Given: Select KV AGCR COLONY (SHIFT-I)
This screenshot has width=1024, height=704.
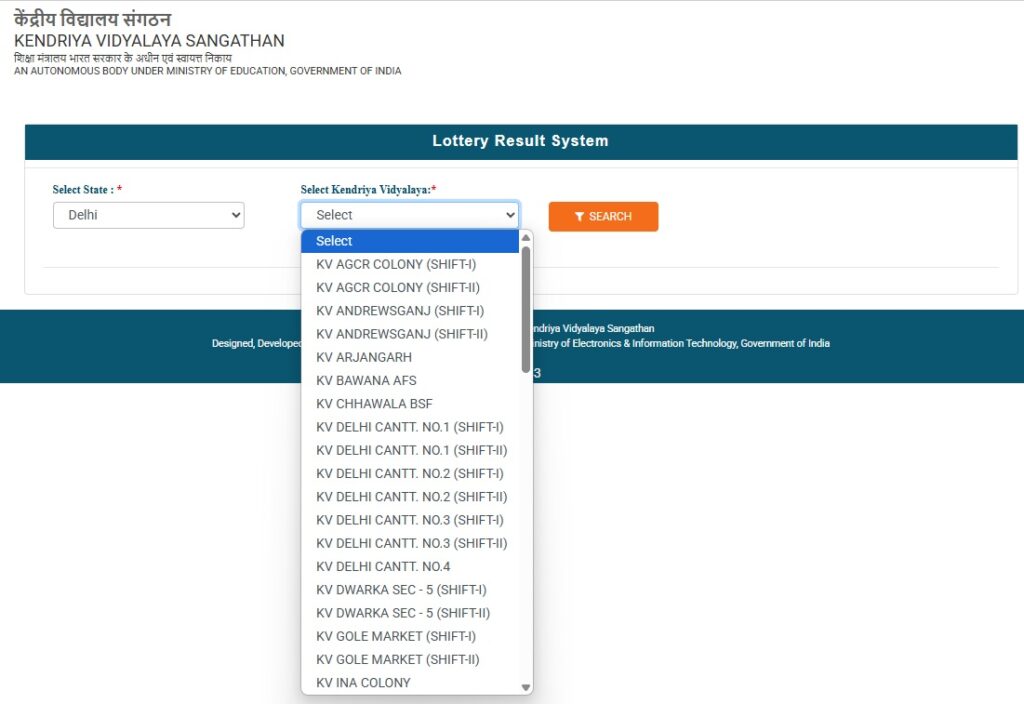Looking at the screenshot, I should tap(409, 264).
